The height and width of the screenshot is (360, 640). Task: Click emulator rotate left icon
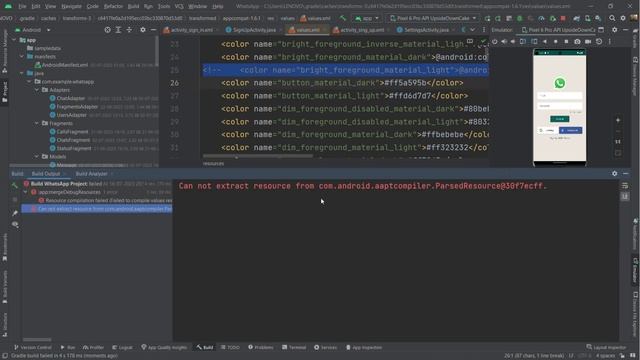click(x=523, y=42)
